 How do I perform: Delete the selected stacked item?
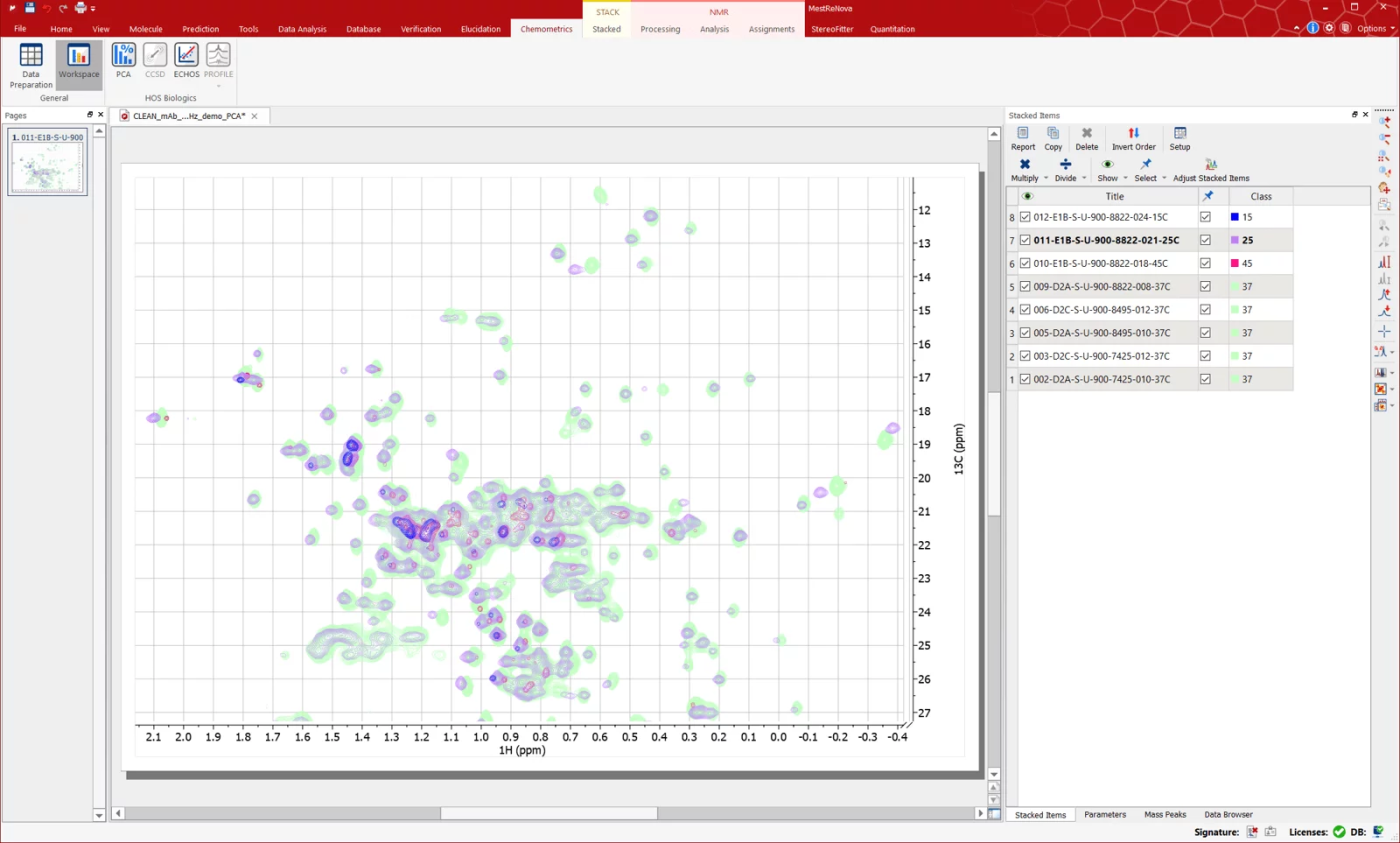point(1086,138)
